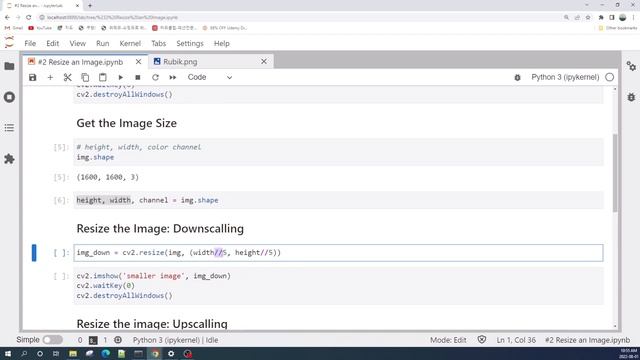Close the #2 Resize an Image.ipynb tab
The width and height of the screenshot is (640, 360).
coord(138,62)
